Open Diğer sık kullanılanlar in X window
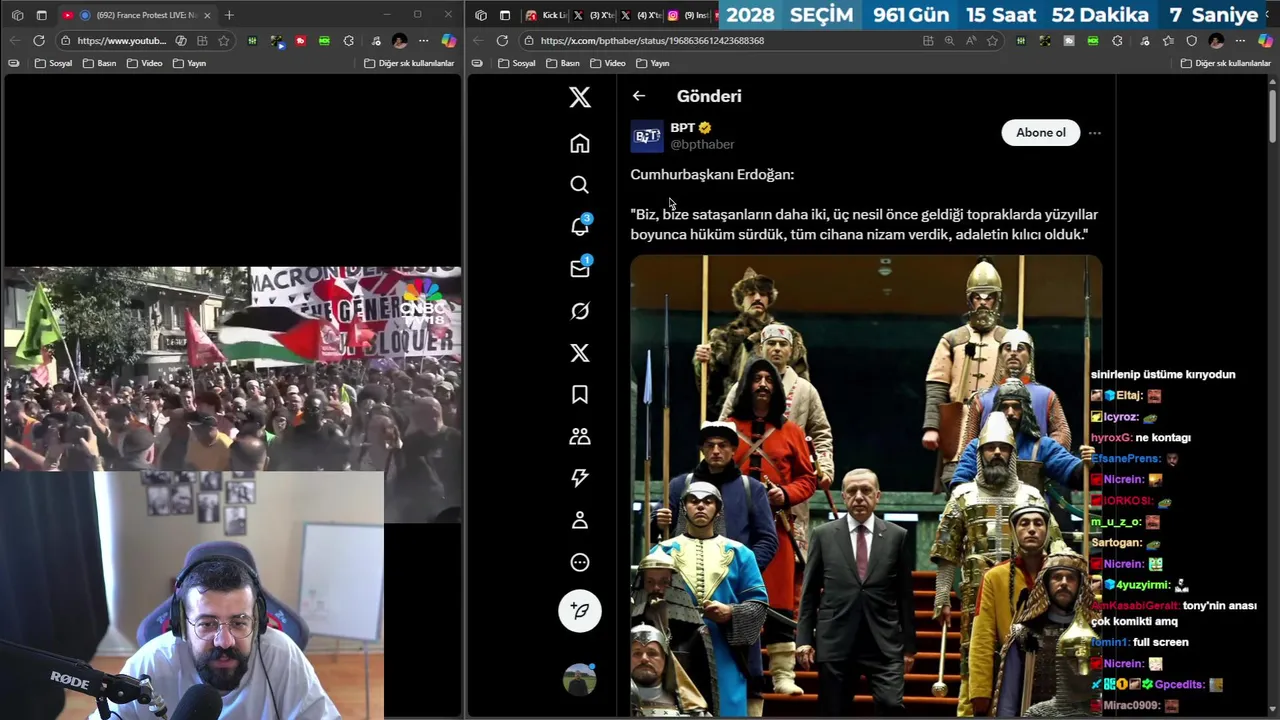The width and height of the screenshot is (1280, 720). [x=1225, y=63]
